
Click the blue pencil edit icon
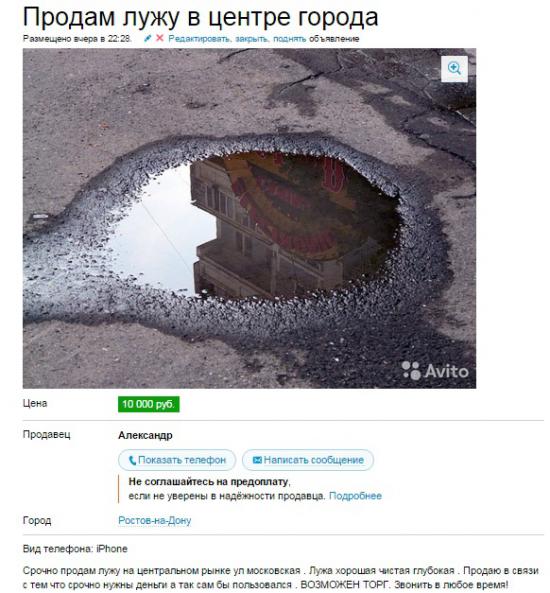[148, 38]
